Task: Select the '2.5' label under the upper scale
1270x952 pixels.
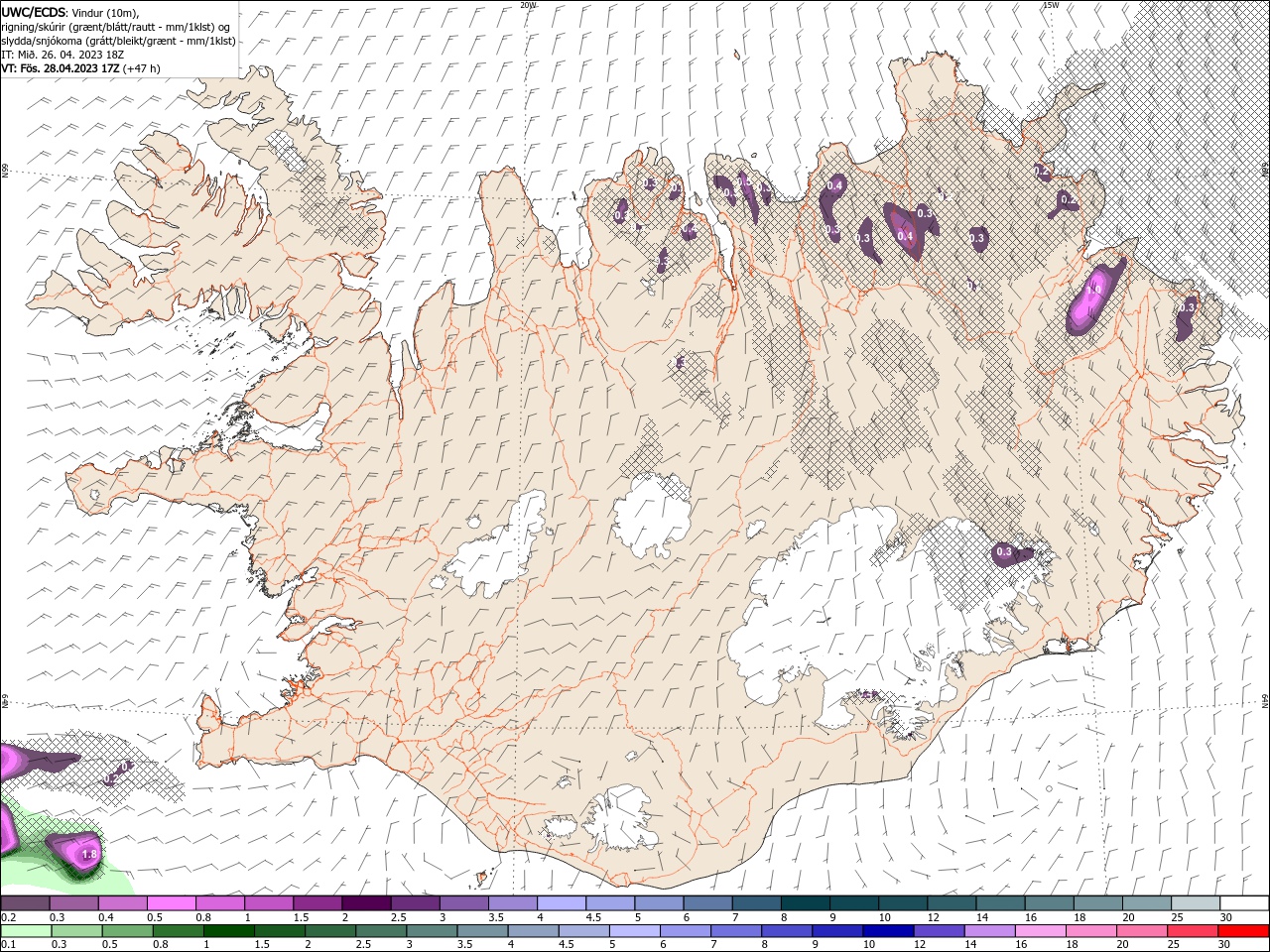Action: 399,917
